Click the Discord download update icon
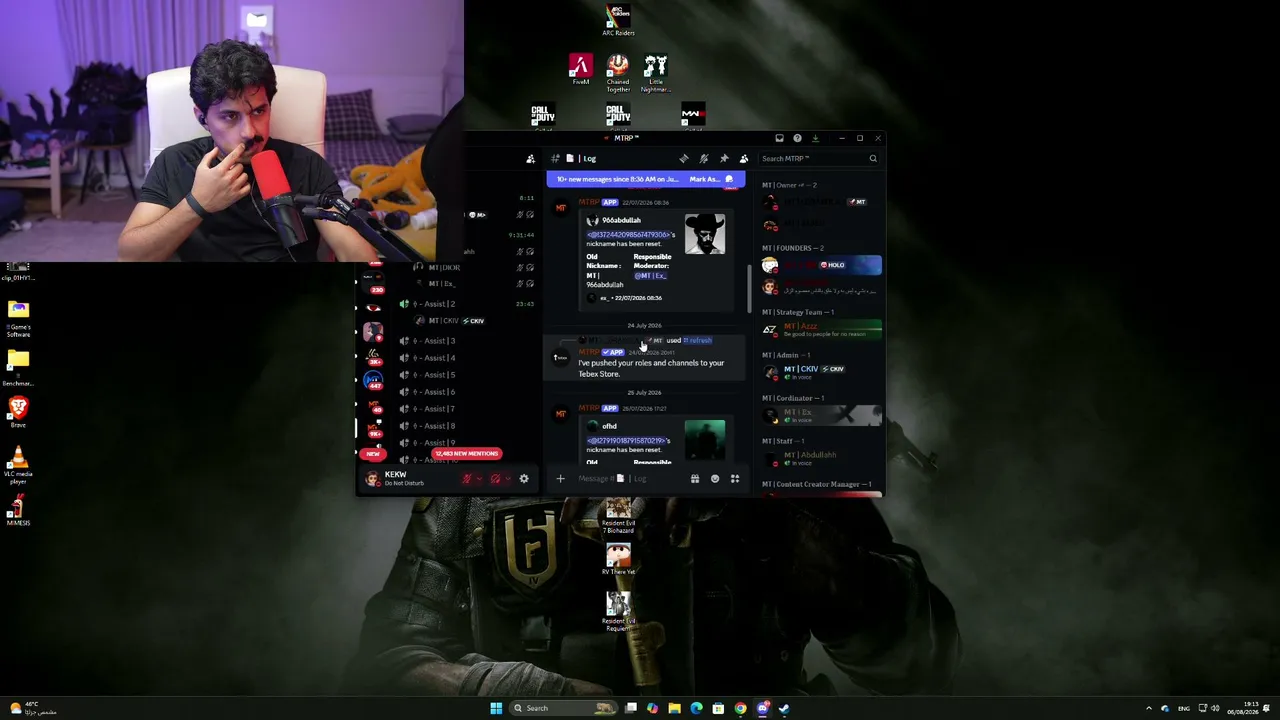 click(815, 138)
